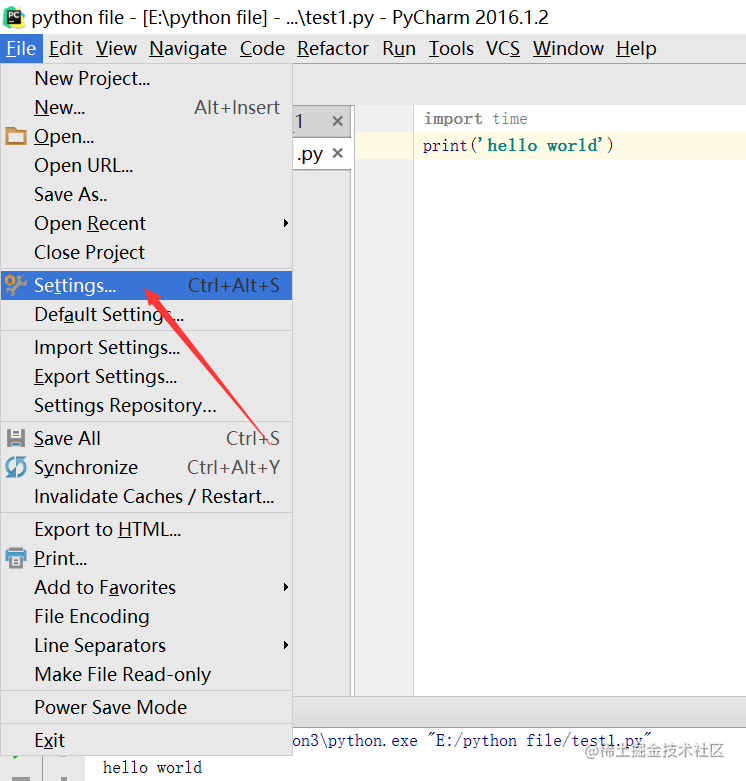Click the wrench icon beside Settings...
This screenshot has height=781, width=746.
tap(16, 285)
